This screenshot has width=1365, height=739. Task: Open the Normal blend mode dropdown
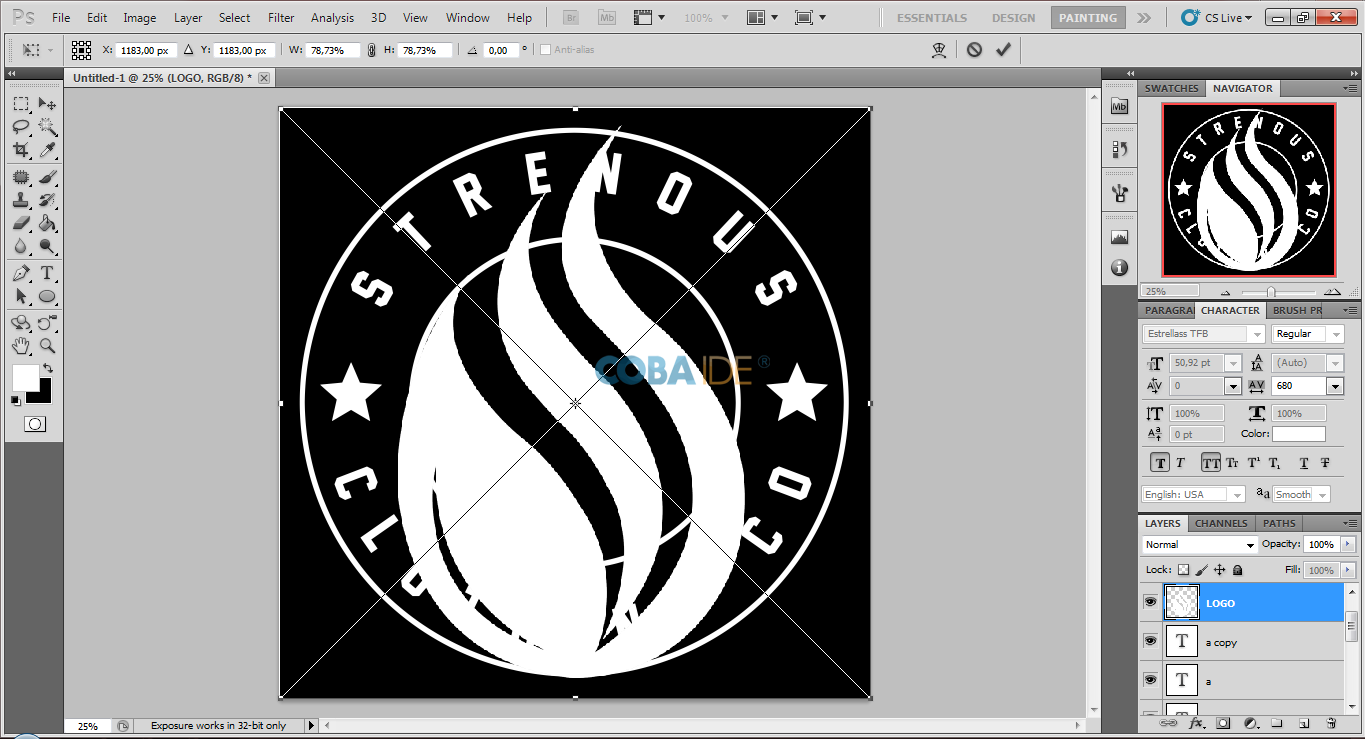(x=1199, y=544)
